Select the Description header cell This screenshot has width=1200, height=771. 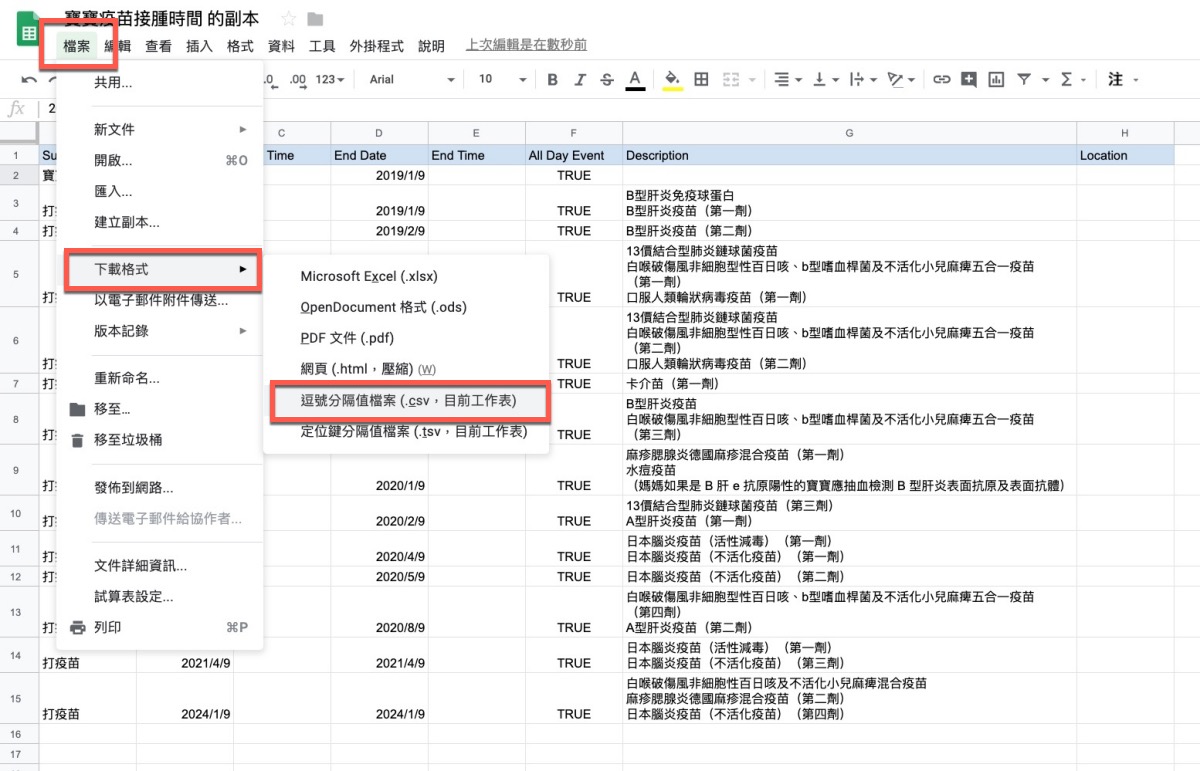coord(849,155)
